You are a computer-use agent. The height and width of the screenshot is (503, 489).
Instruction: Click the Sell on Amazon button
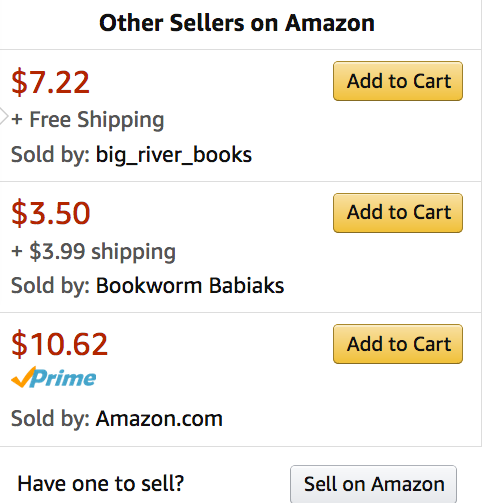tap(373, 484)
